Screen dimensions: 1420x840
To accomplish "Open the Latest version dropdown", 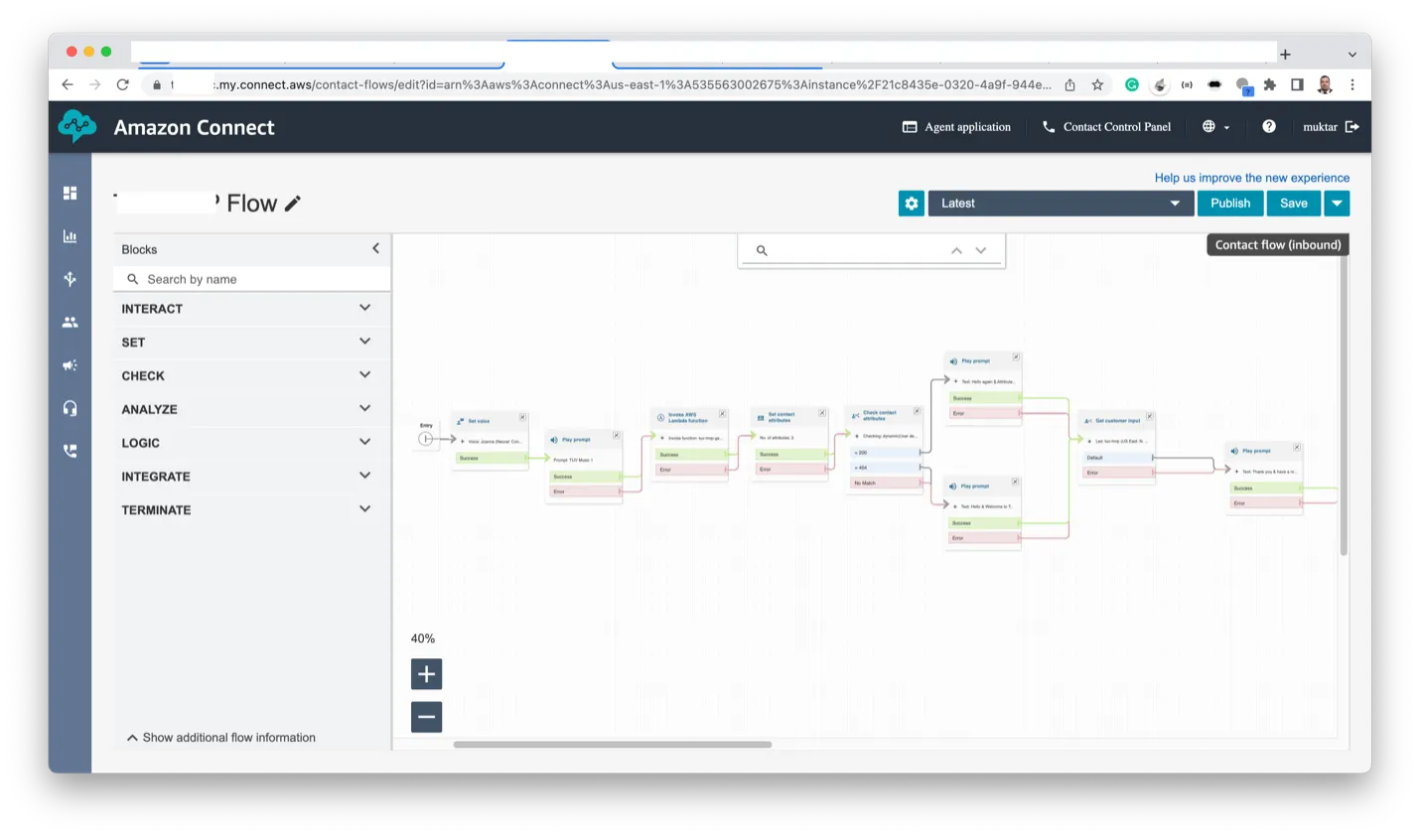I will coord(1060,204).
